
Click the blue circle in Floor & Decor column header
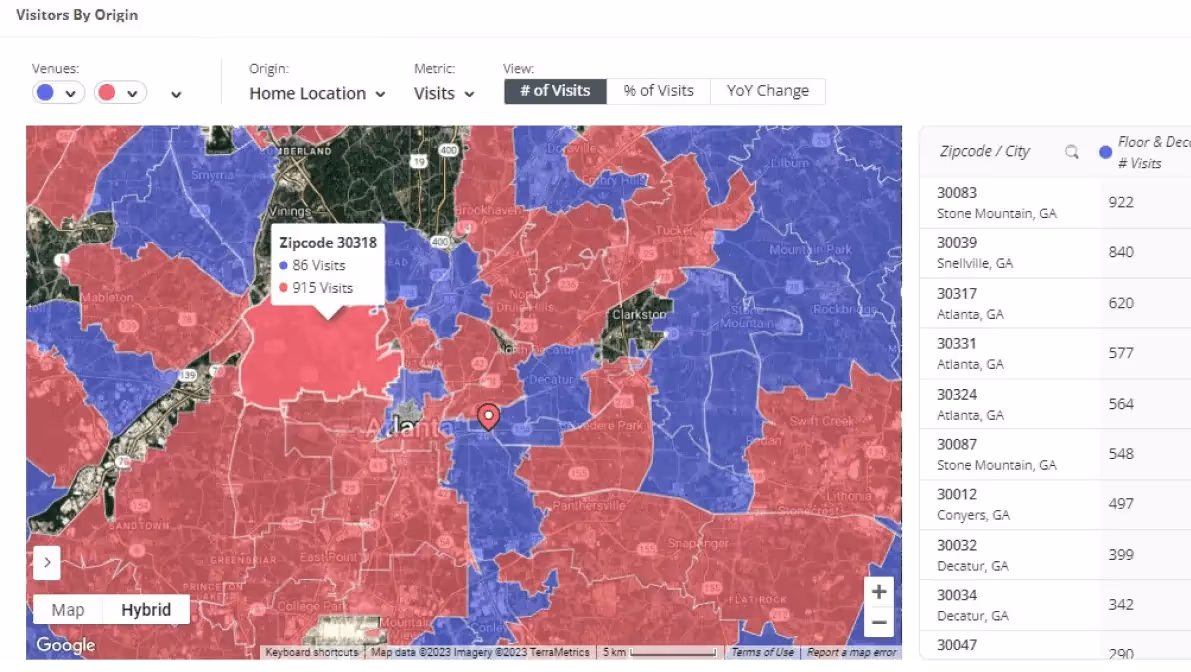coord(1105,153)
